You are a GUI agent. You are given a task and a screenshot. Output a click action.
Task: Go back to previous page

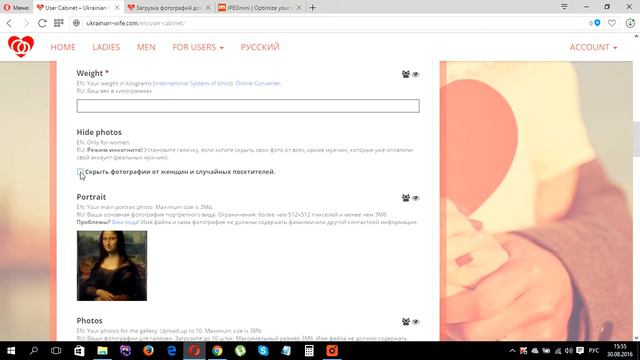9,23
